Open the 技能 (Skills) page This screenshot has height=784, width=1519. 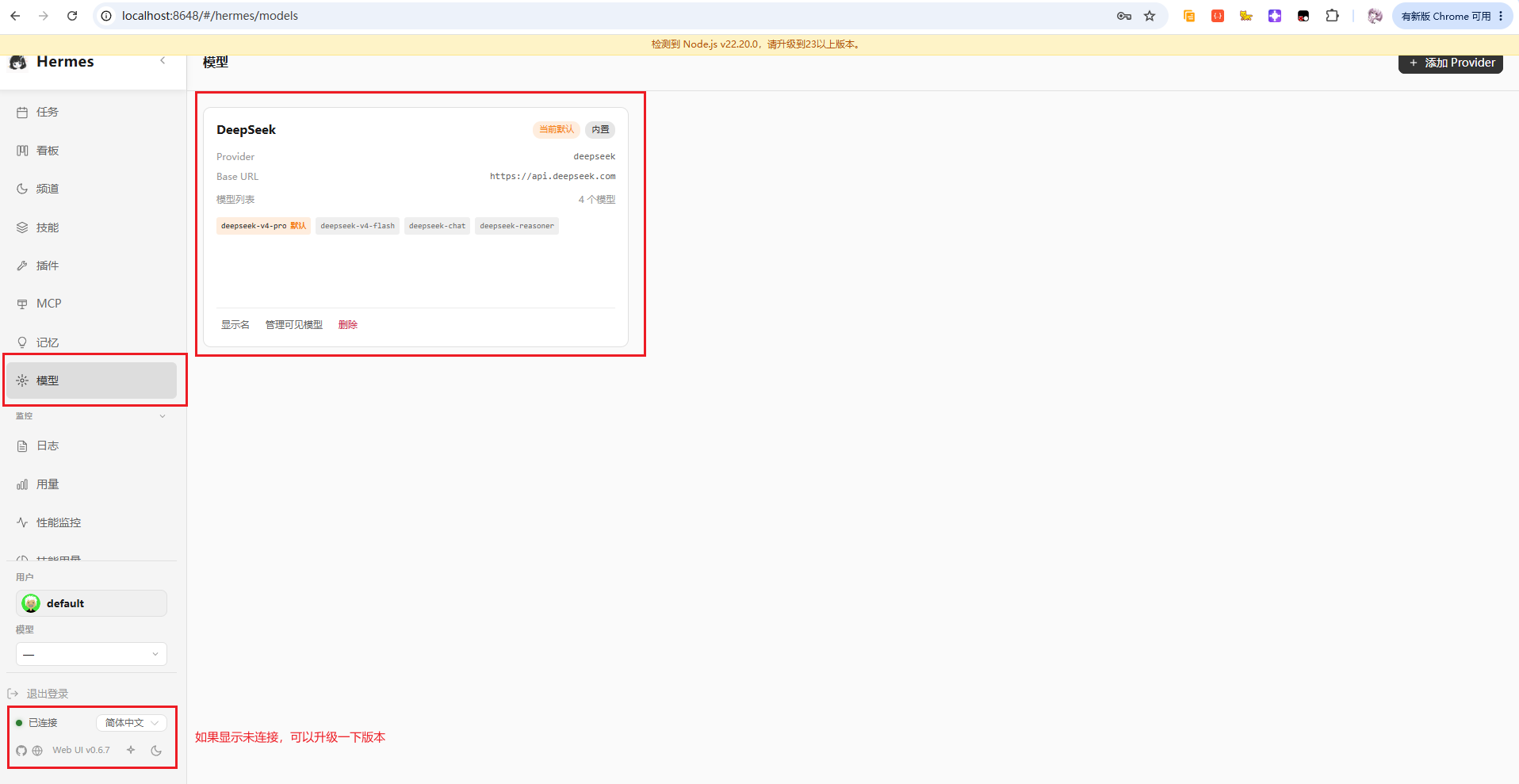[x=91, y=228]
